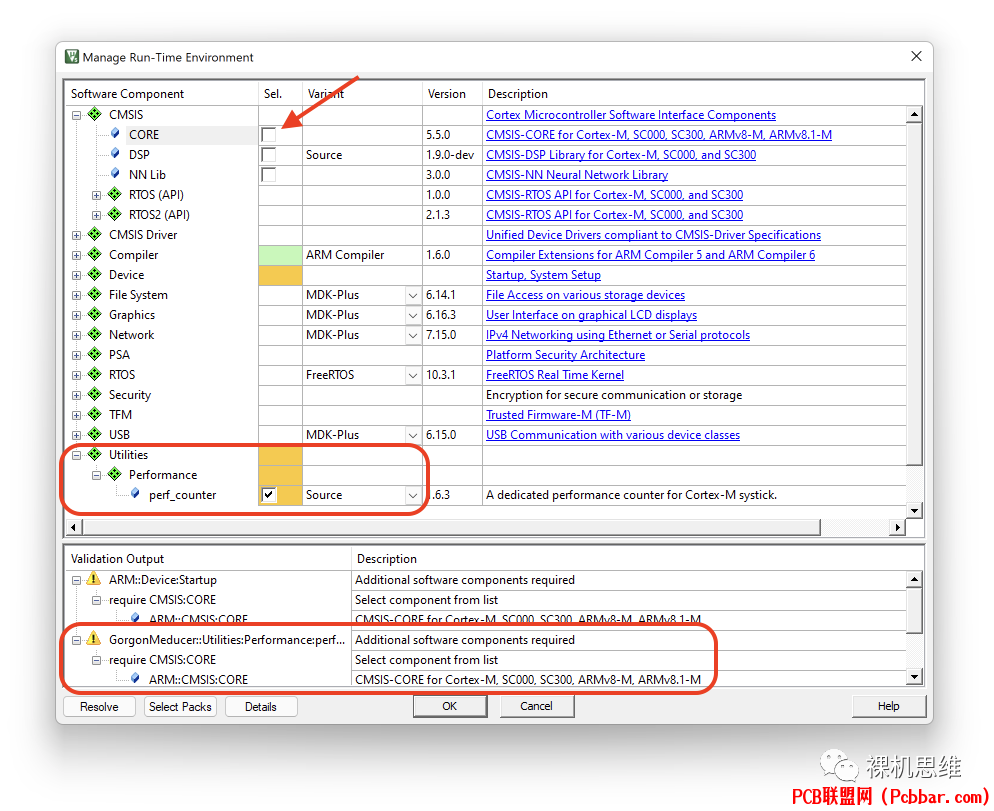Click the USB group diamond icon

(95, 434)
